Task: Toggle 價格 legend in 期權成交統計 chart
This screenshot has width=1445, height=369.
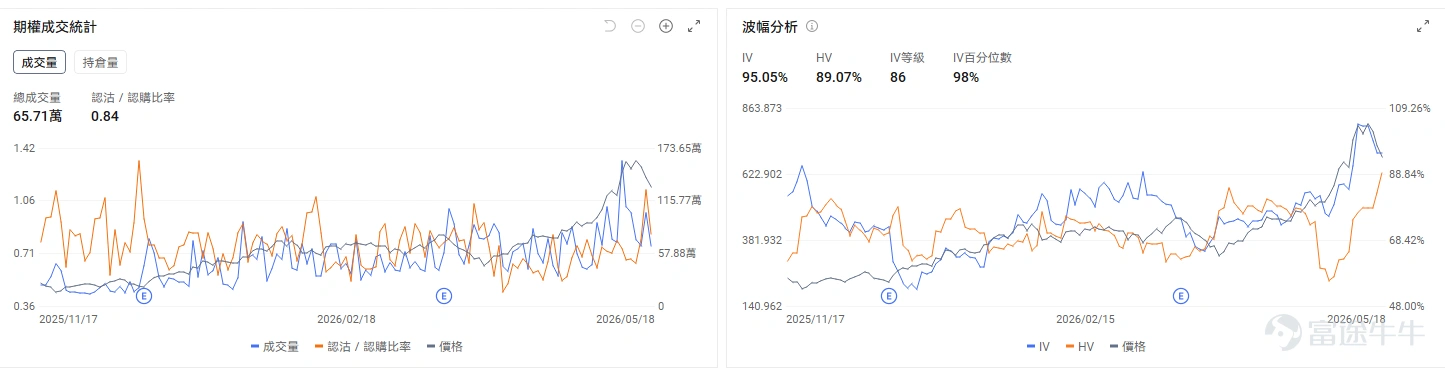Action: click(444, 346)
